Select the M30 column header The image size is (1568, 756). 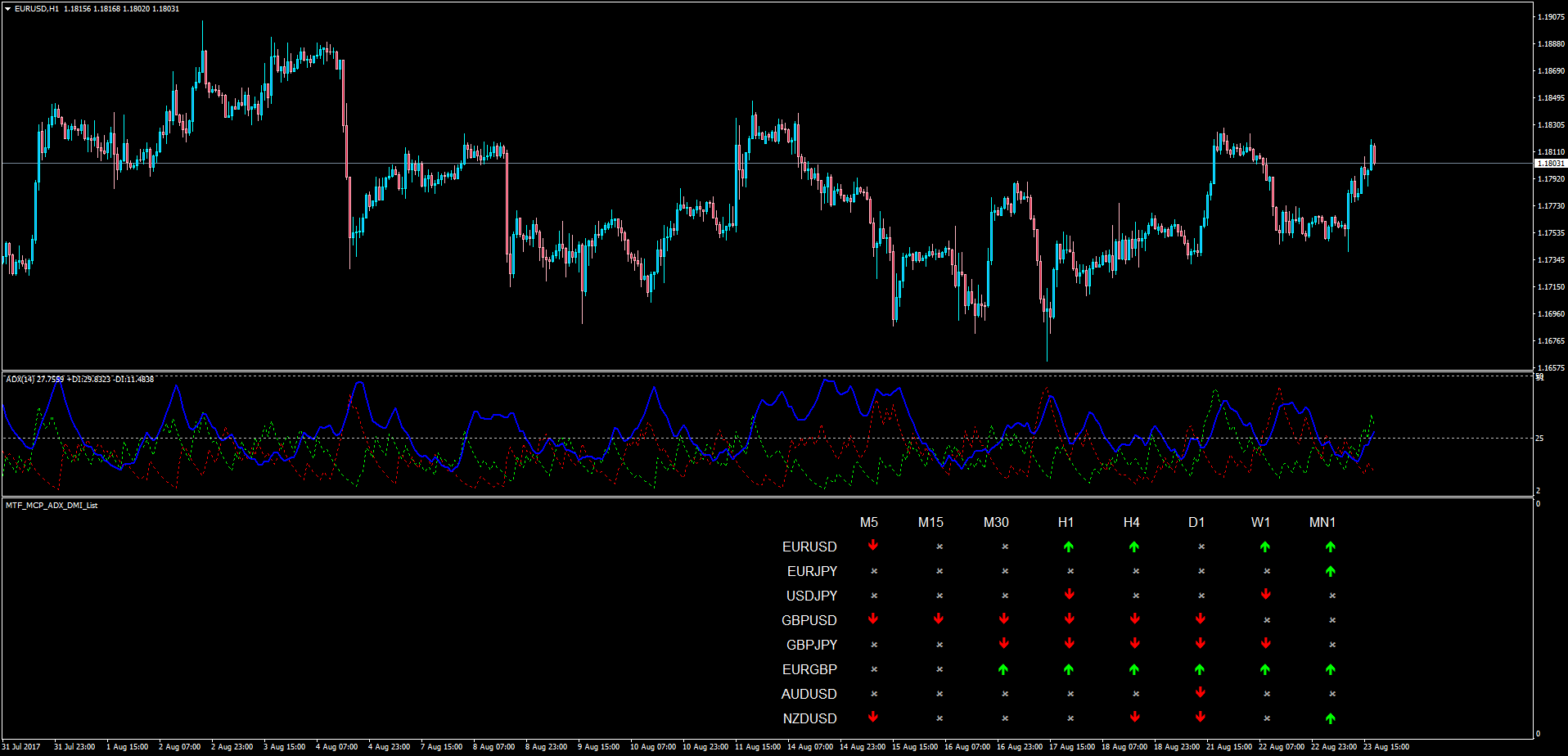(x=996, y=522)
